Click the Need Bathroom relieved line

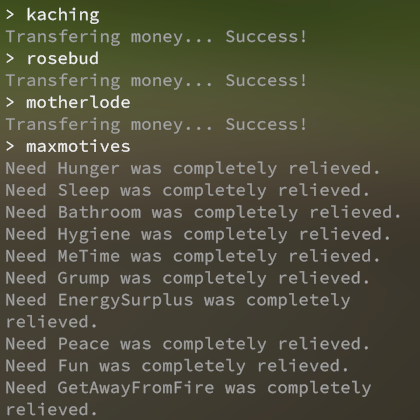point(203,213)
